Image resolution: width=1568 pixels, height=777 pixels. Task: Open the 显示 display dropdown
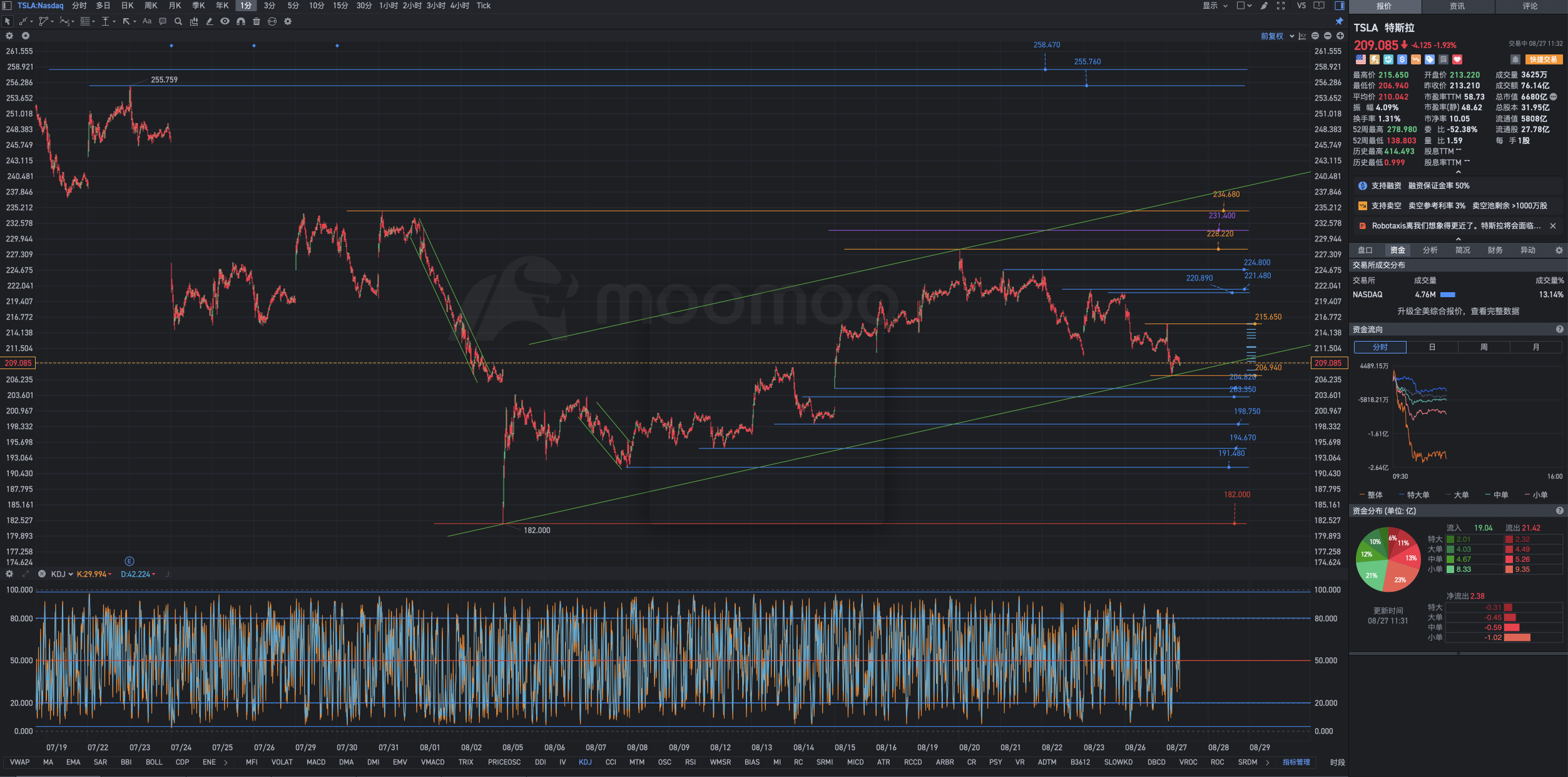[x=1214, y=6]
